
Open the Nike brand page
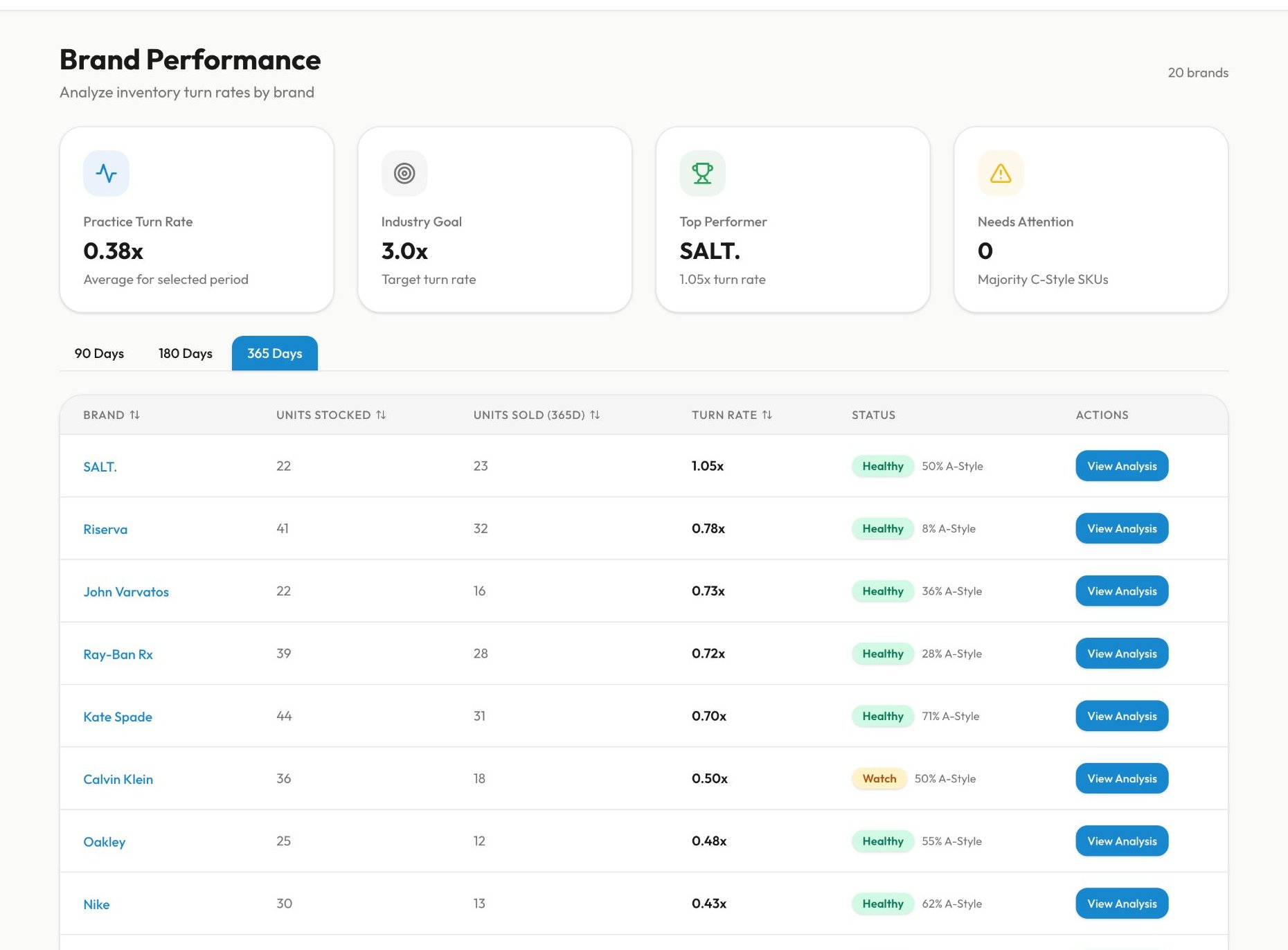(96, 904)
